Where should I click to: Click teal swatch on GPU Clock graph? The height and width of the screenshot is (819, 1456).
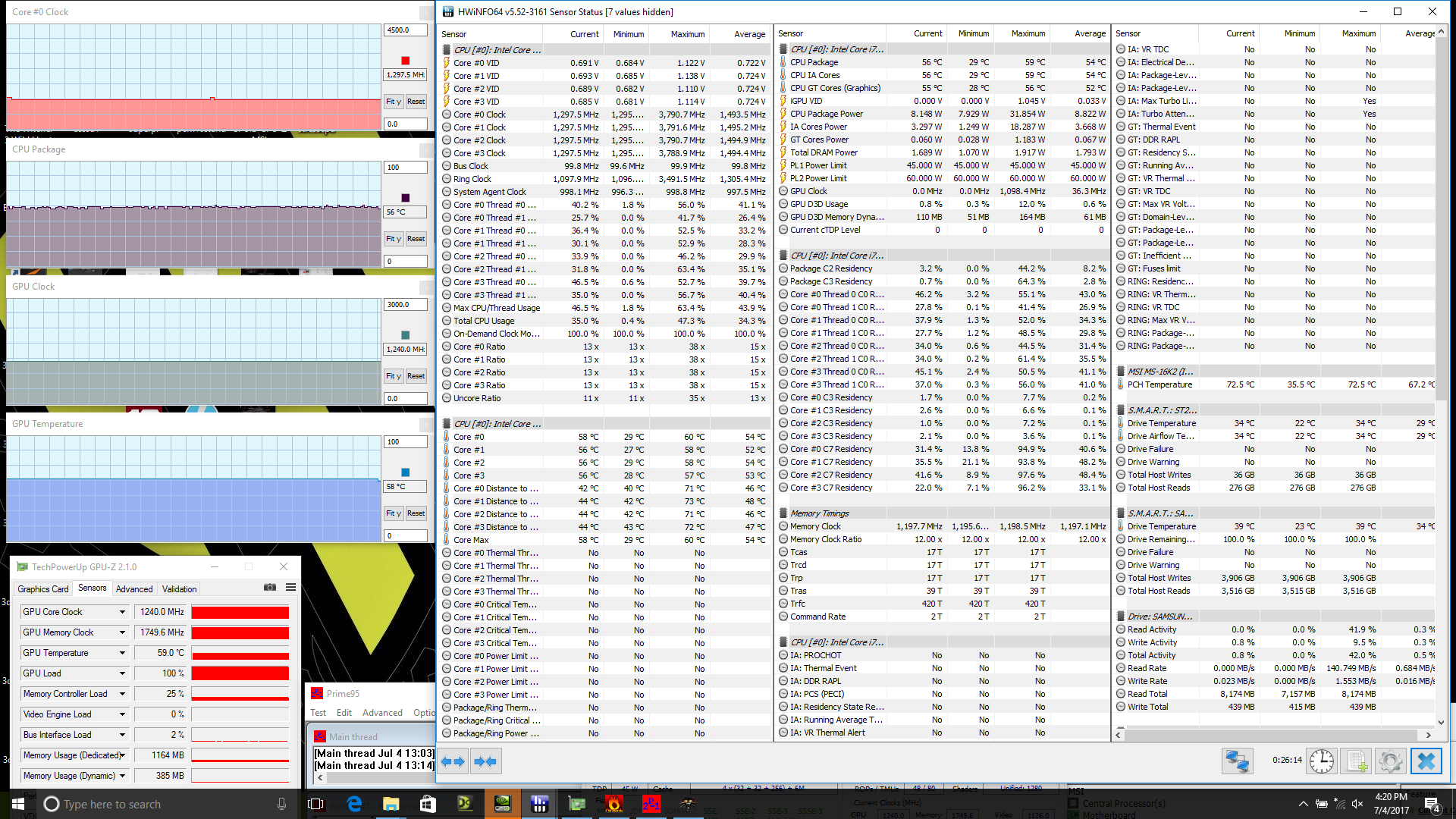pyautogui.click(x=405, y=335)
